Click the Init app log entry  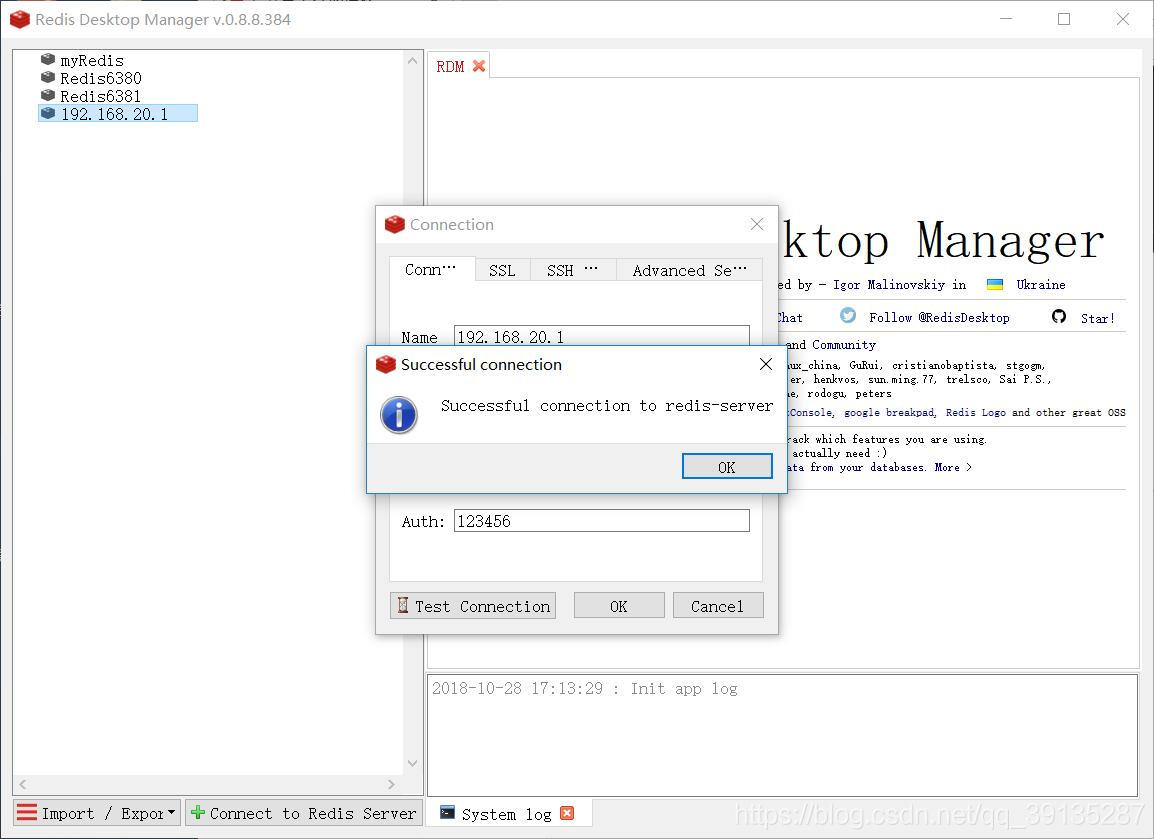click(584, 689)
